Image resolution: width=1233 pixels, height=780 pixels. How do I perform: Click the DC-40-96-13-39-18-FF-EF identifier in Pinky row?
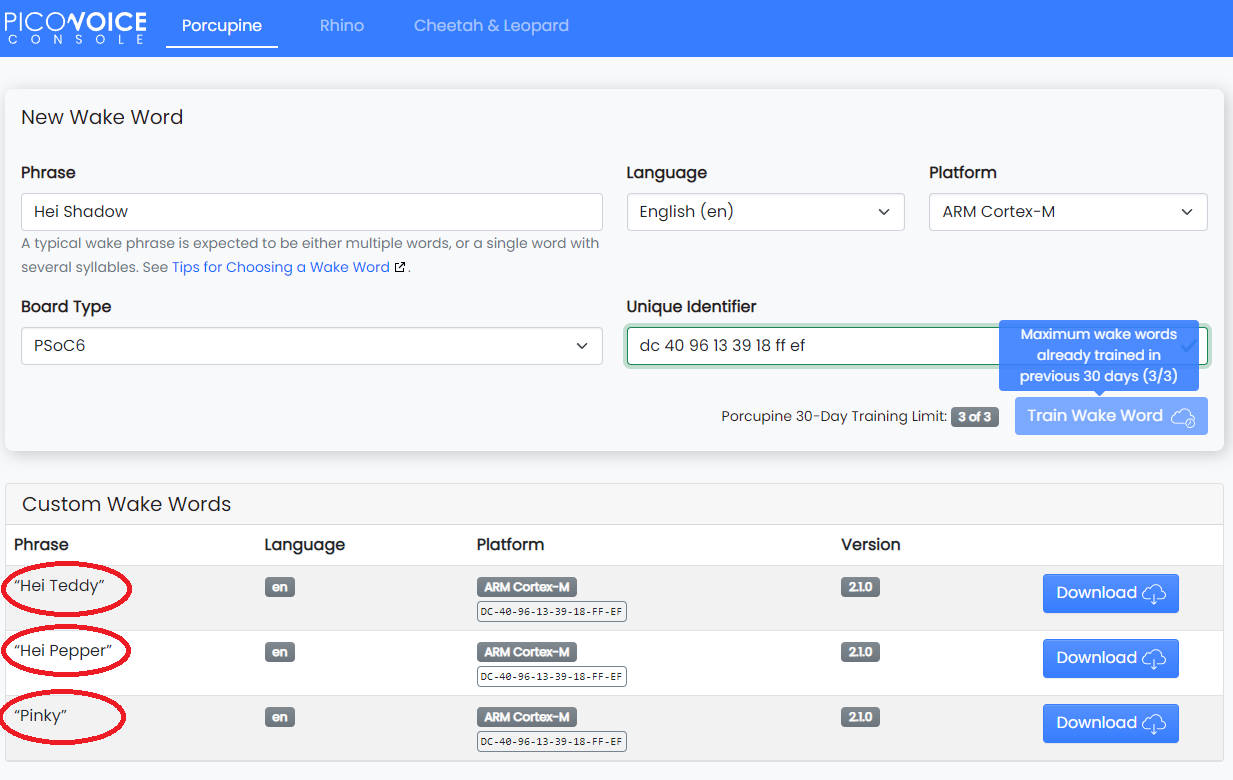click(552, 742)
